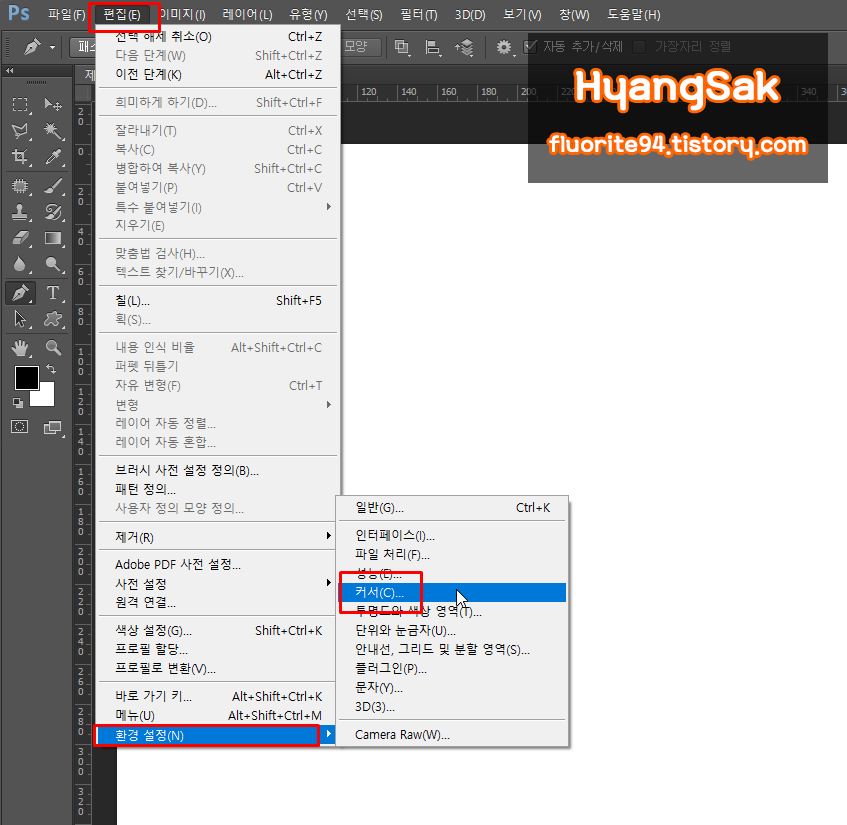The width and height of the screenshot is (847, 825).
Task: Select the Brush tool
Action: click(x=52, y=186)
